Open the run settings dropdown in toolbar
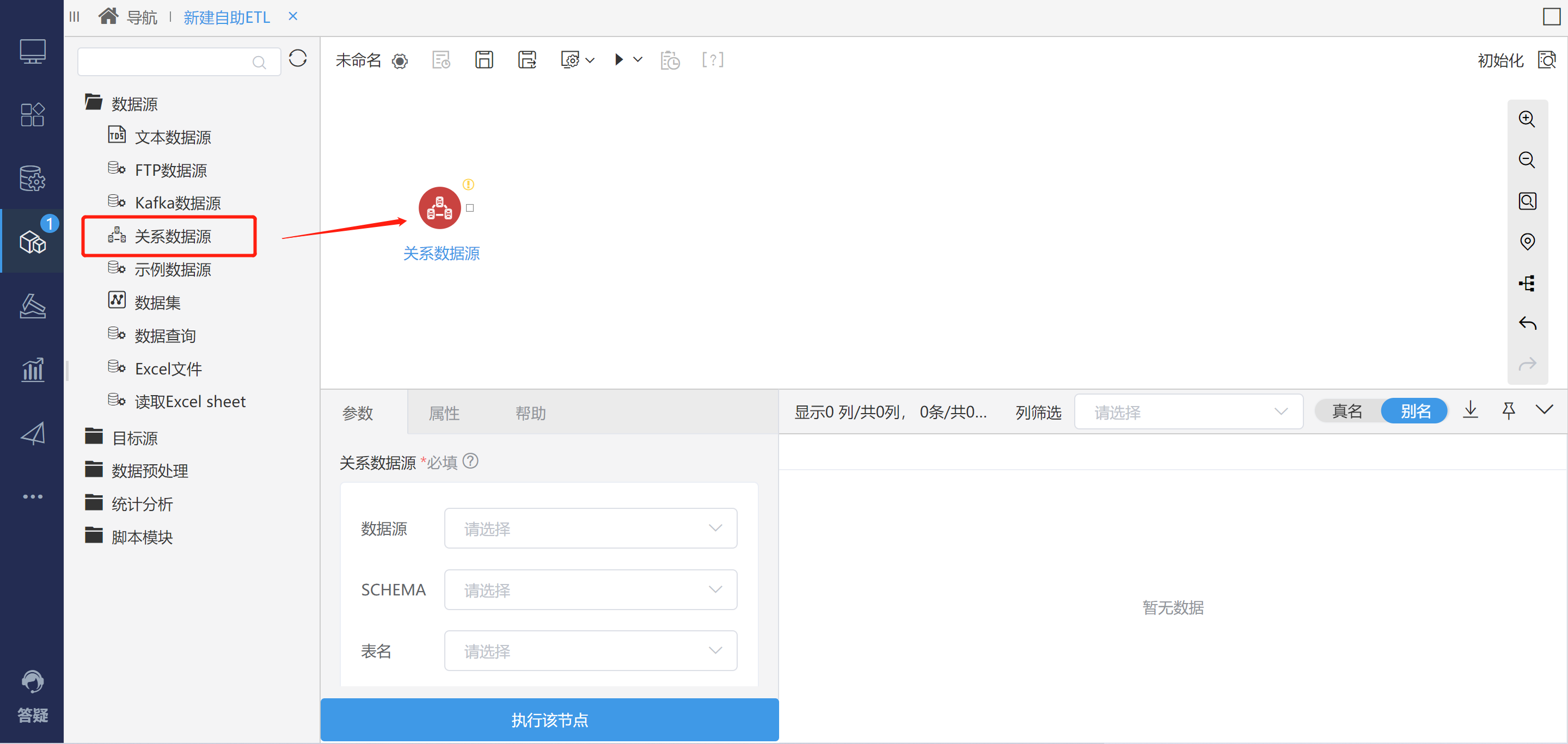The width and height of the screenshot is (1568, 744). [x=577, y=60]
